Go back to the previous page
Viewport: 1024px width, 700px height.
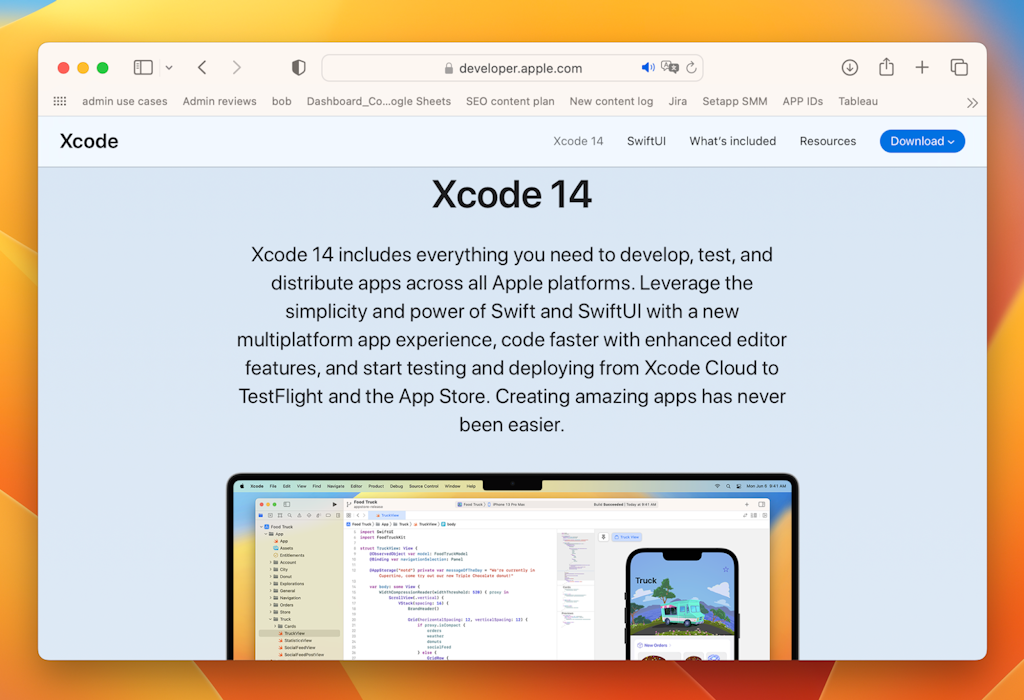coord(201,67)
